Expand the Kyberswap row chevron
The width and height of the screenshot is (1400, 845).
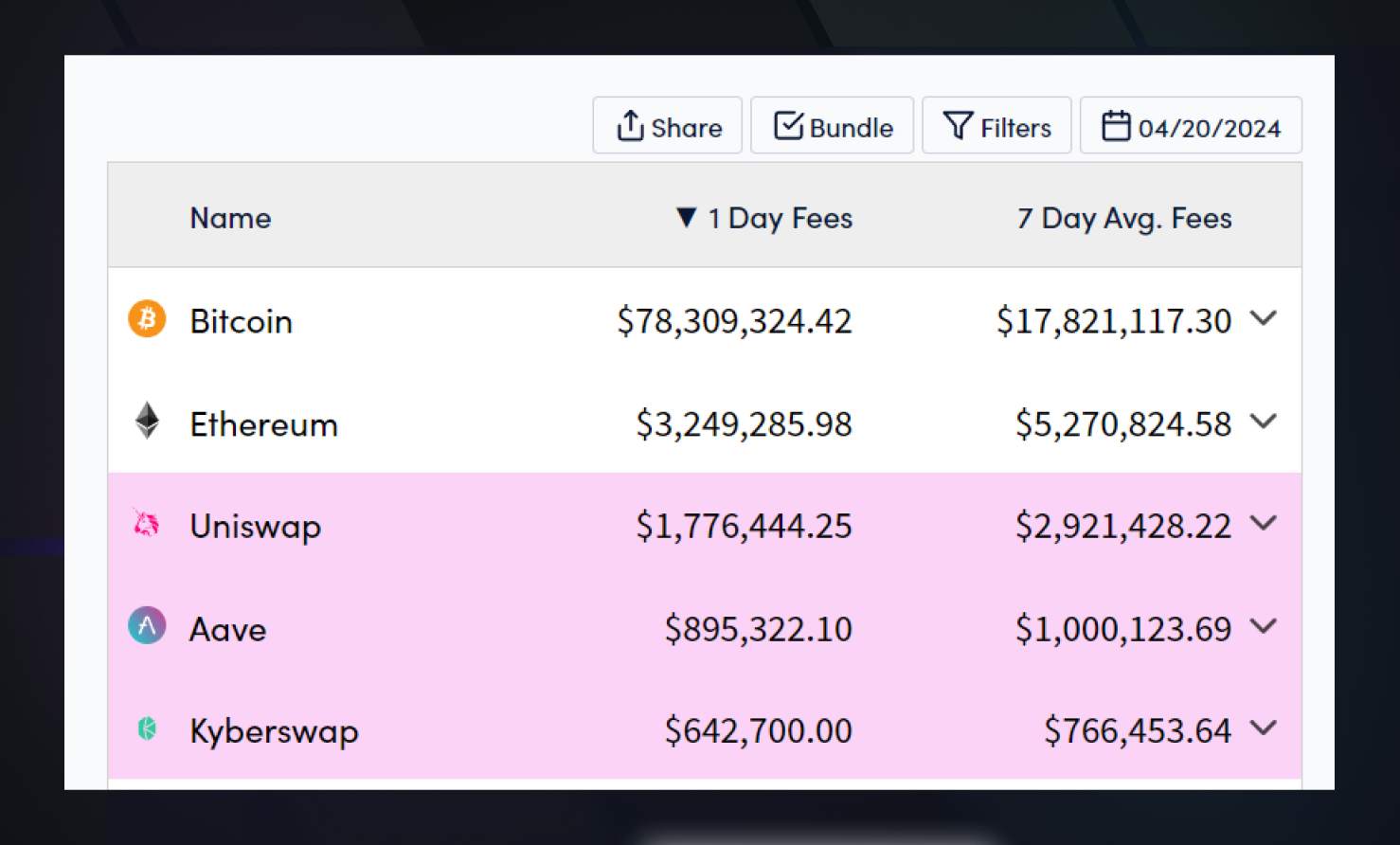pyautogui.click(x=1264, y=728)
